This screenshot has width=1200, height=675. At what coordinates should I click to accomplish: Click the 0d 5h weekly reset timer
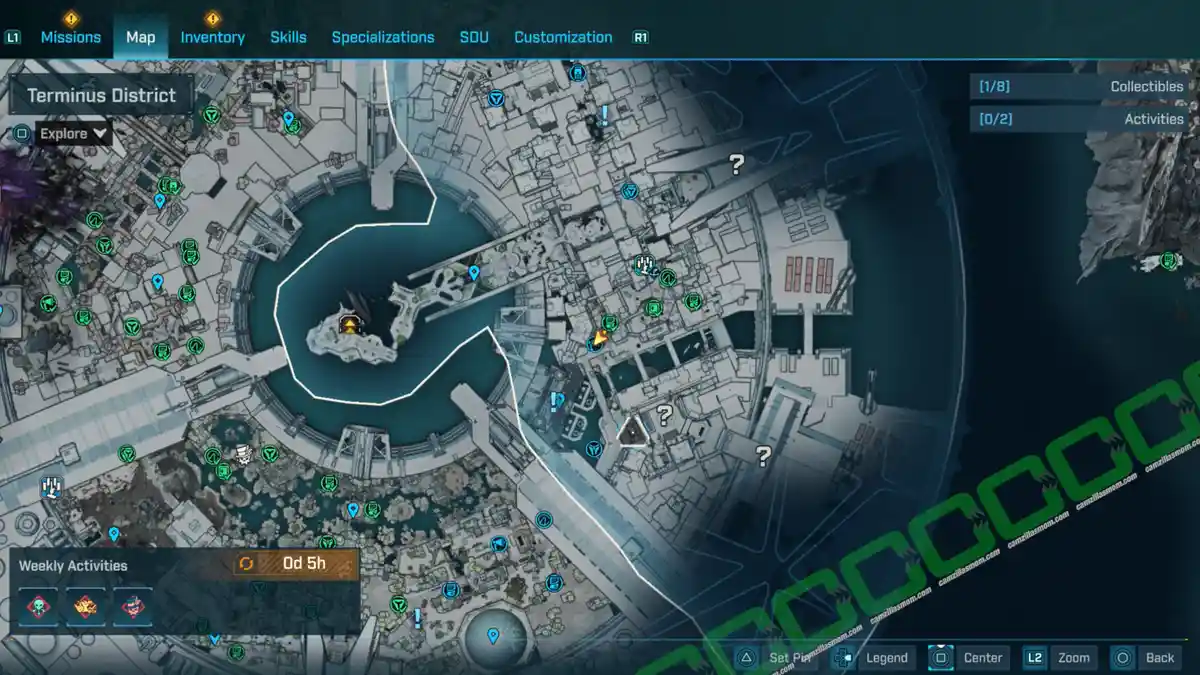click(296, 563)
